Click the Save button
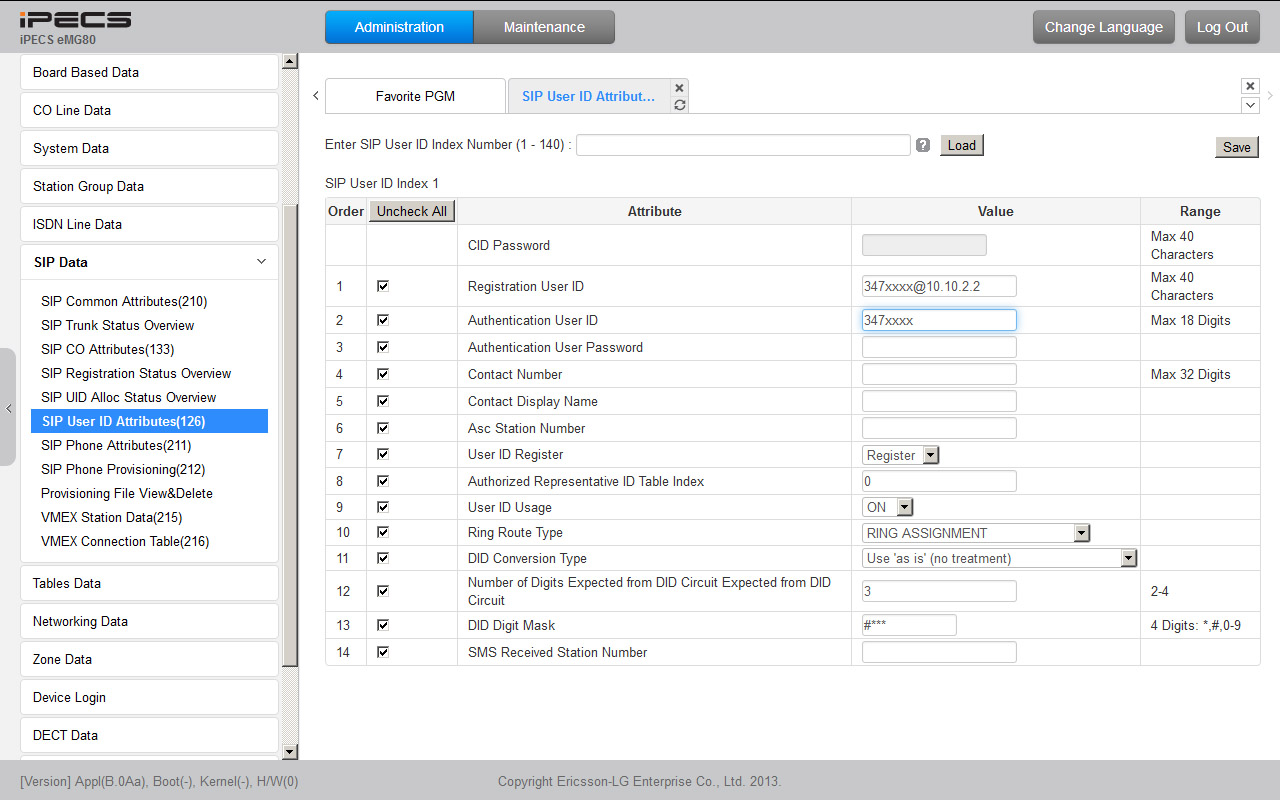Image resolution: width=1280 pixels, height=800 pixels. pos(1236,147)
